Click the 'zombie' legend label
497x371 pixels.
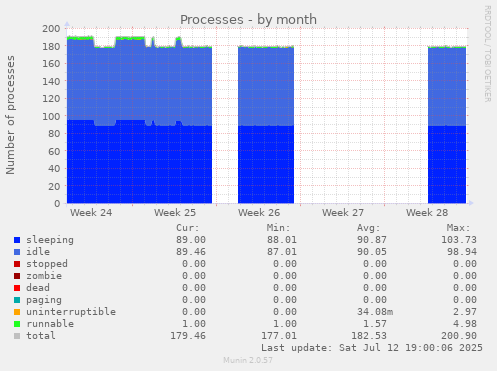click(x=44, y=276)
